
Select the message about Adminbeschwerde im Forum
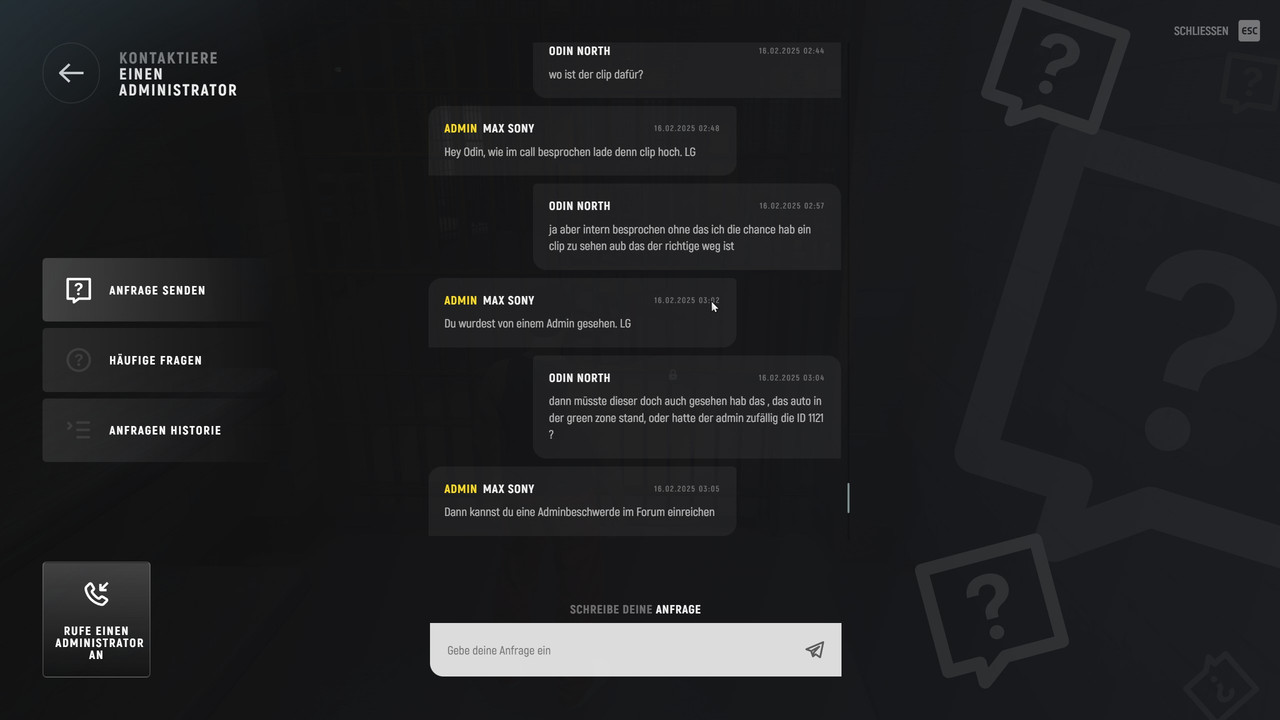[583, 501]
